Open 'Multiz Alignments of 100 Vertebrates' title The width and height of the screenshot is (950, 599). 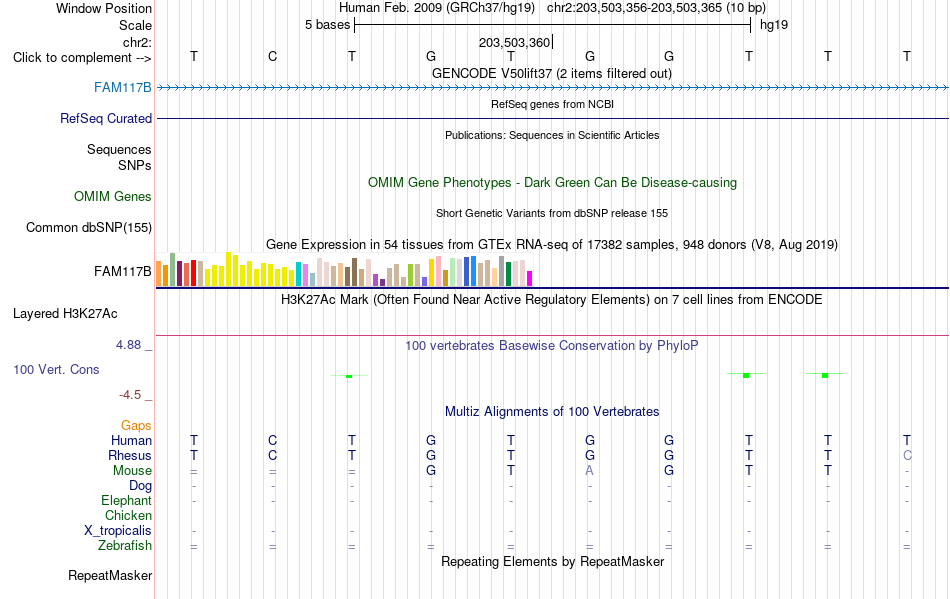point(552,412)
